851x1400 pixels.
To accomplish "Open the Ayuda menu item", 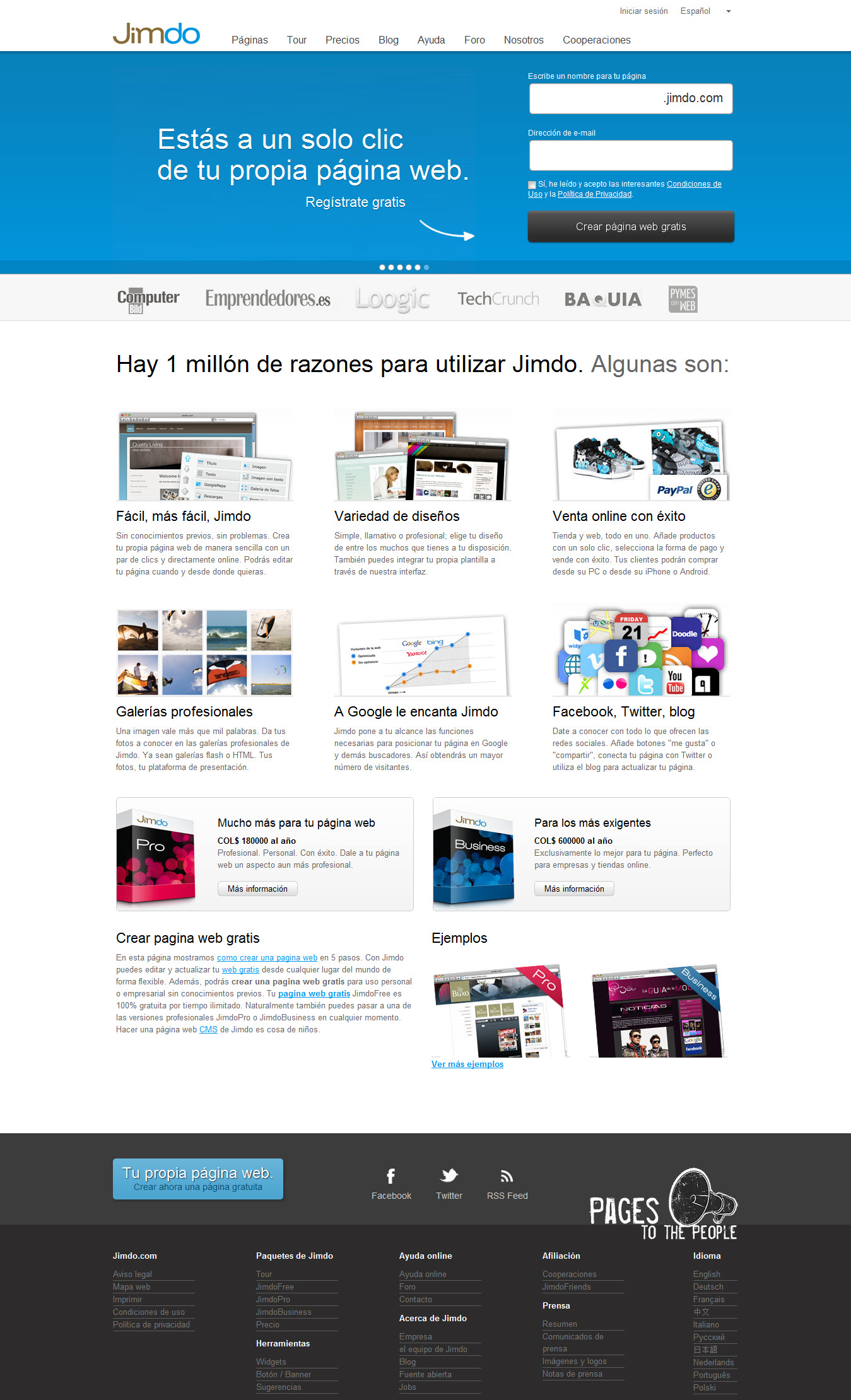I will 431,40.
